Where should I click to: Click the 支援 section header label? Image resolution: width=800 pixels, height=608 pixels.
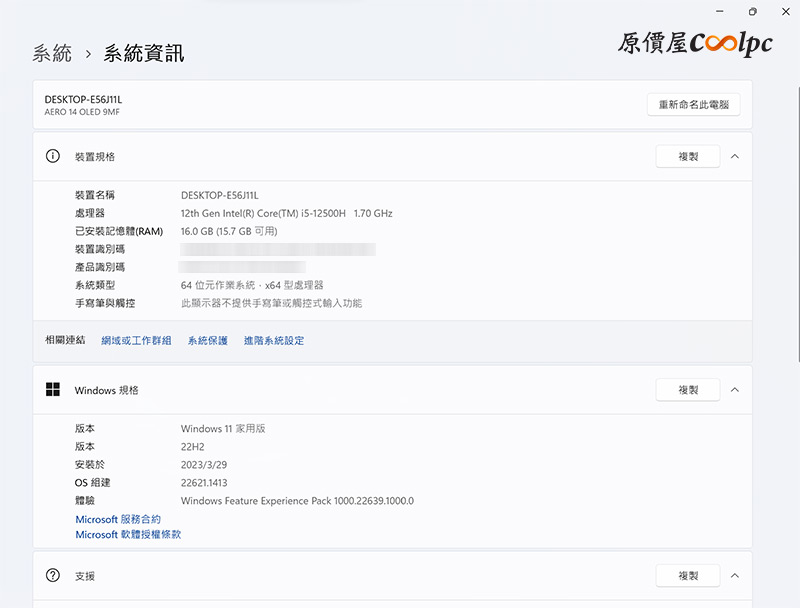[85, 576]
